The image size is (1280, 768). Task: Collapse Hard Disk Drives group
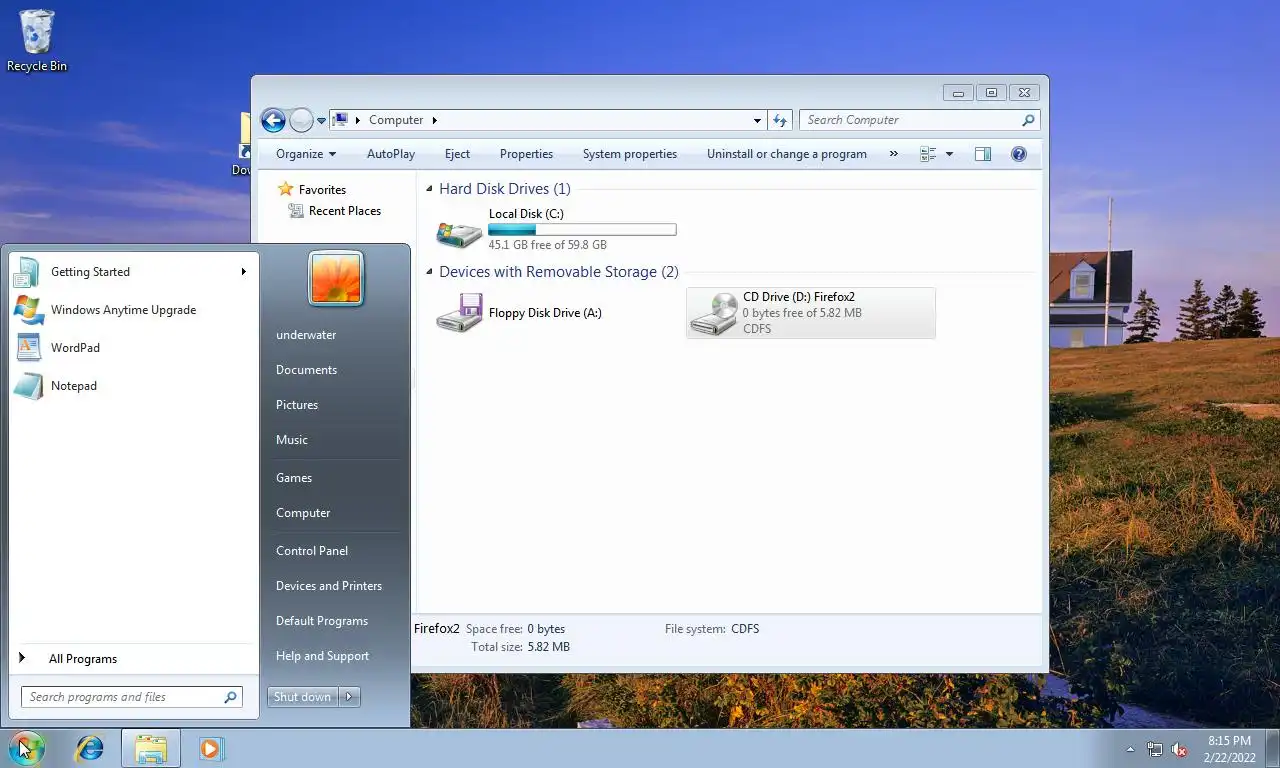coord(430,189)
